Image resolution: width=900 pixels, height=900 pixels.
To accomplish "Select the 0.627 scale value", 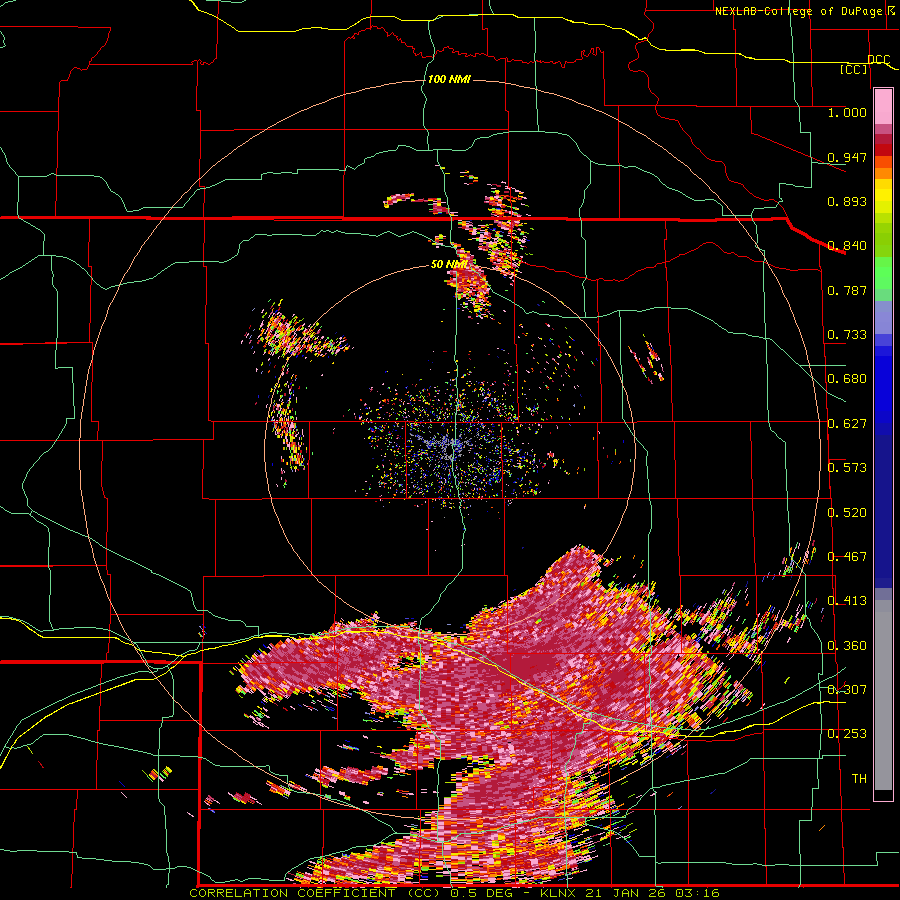I will tap(847, 424).
